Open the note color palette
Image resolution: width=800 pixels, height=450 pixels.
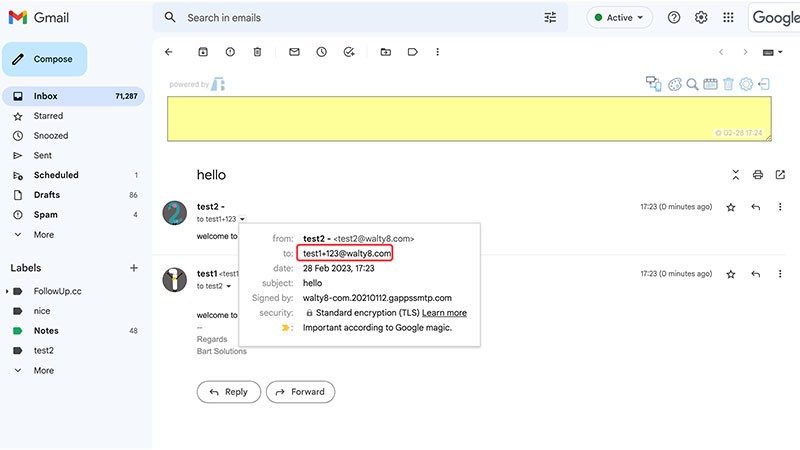click(675, 84)
